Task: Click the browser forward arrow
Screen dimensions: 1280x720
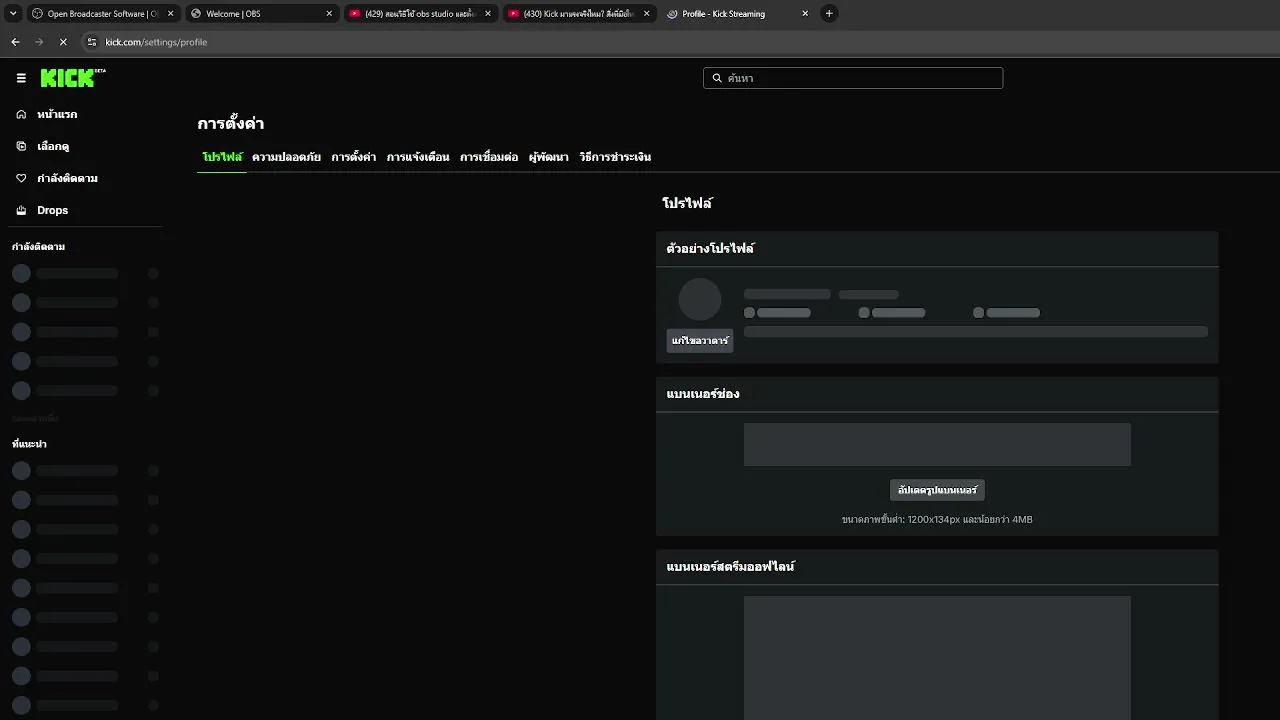Action: click(39, 42)
